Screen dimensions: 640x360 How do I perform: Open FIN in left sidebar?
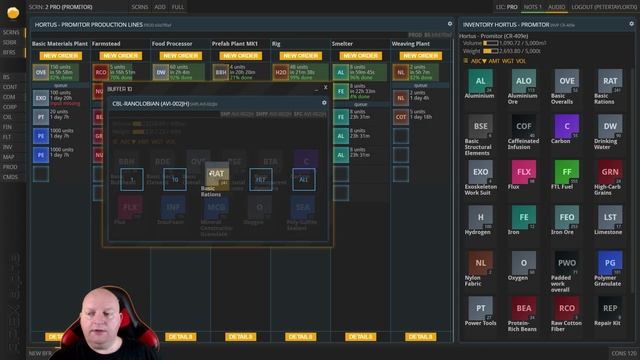pos(7,127)
